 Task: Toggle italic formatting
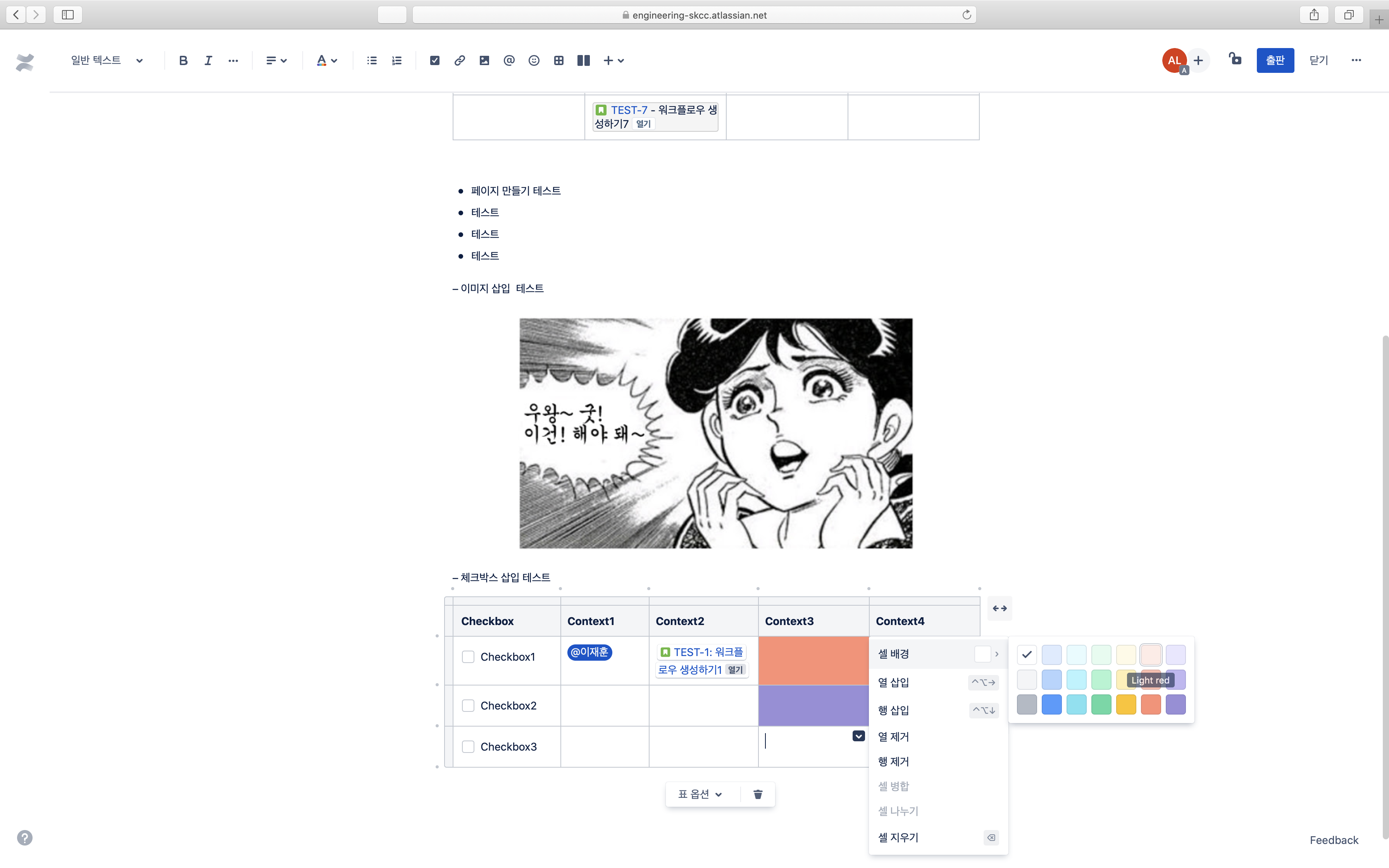pyautogui.click(x=208, y=60)
